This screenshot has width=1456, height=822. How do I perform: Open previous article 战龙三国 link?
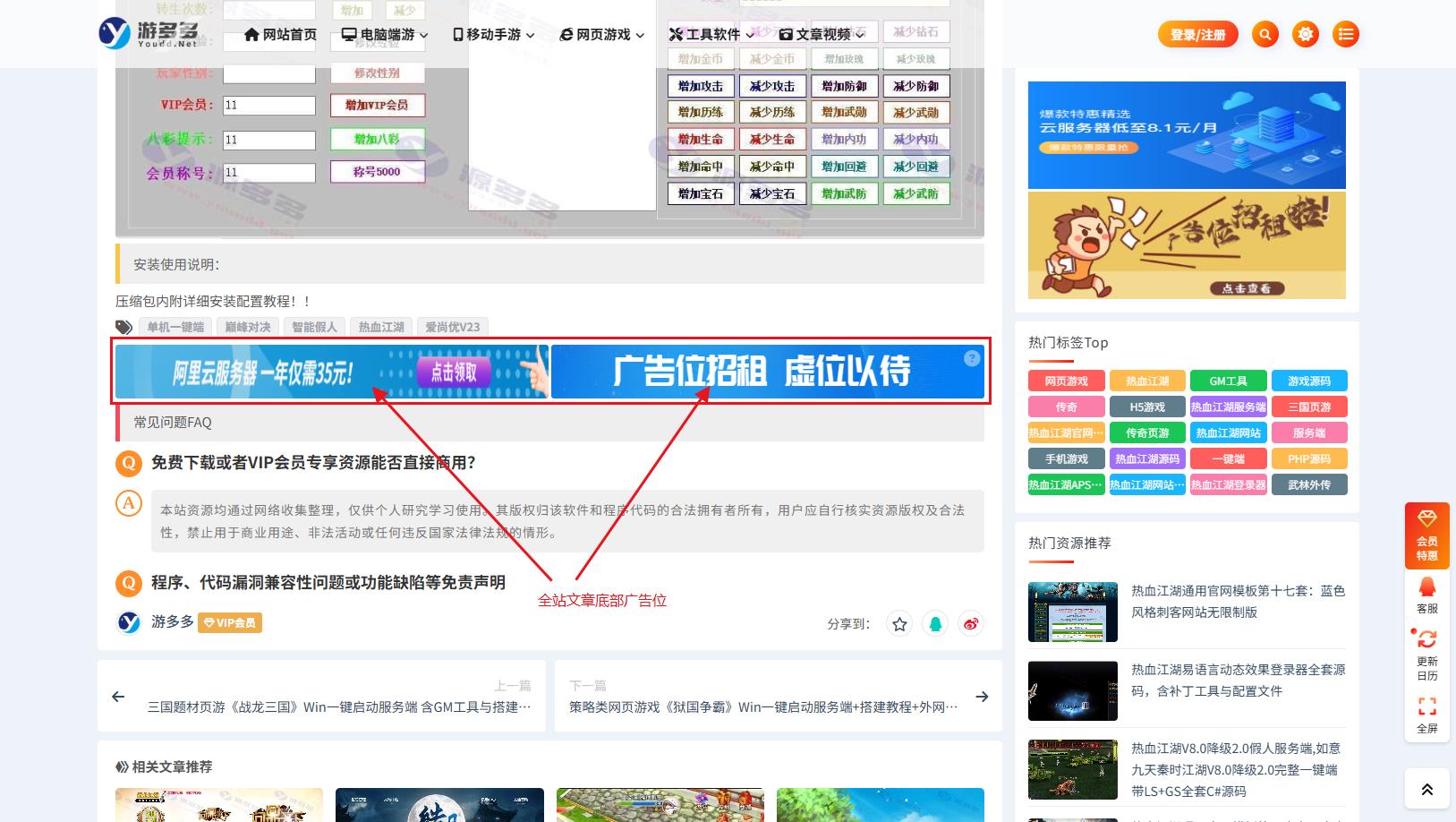(x=339, y=707)
